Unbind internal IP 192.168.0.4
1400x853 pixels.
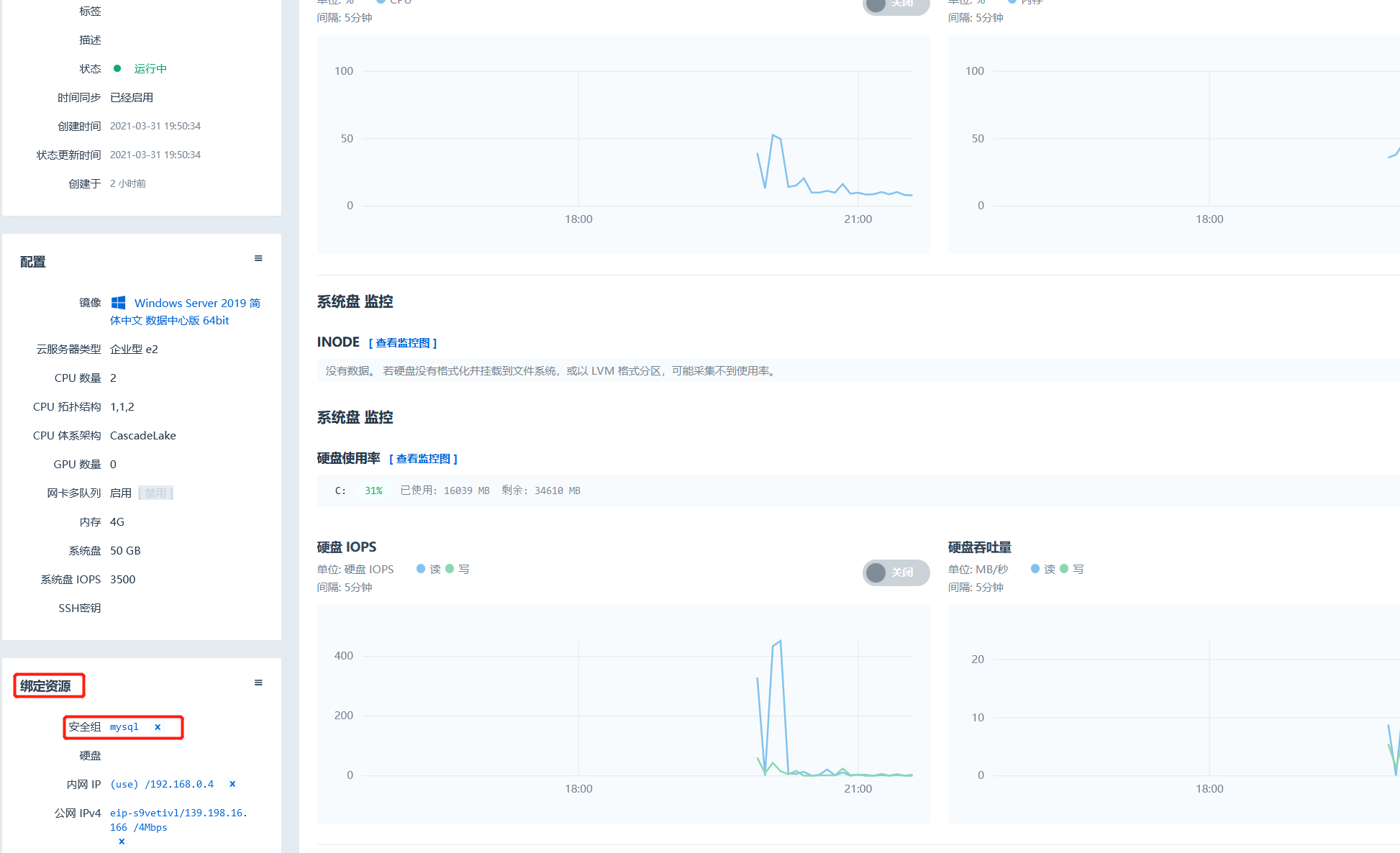click(x=232, y=784)
